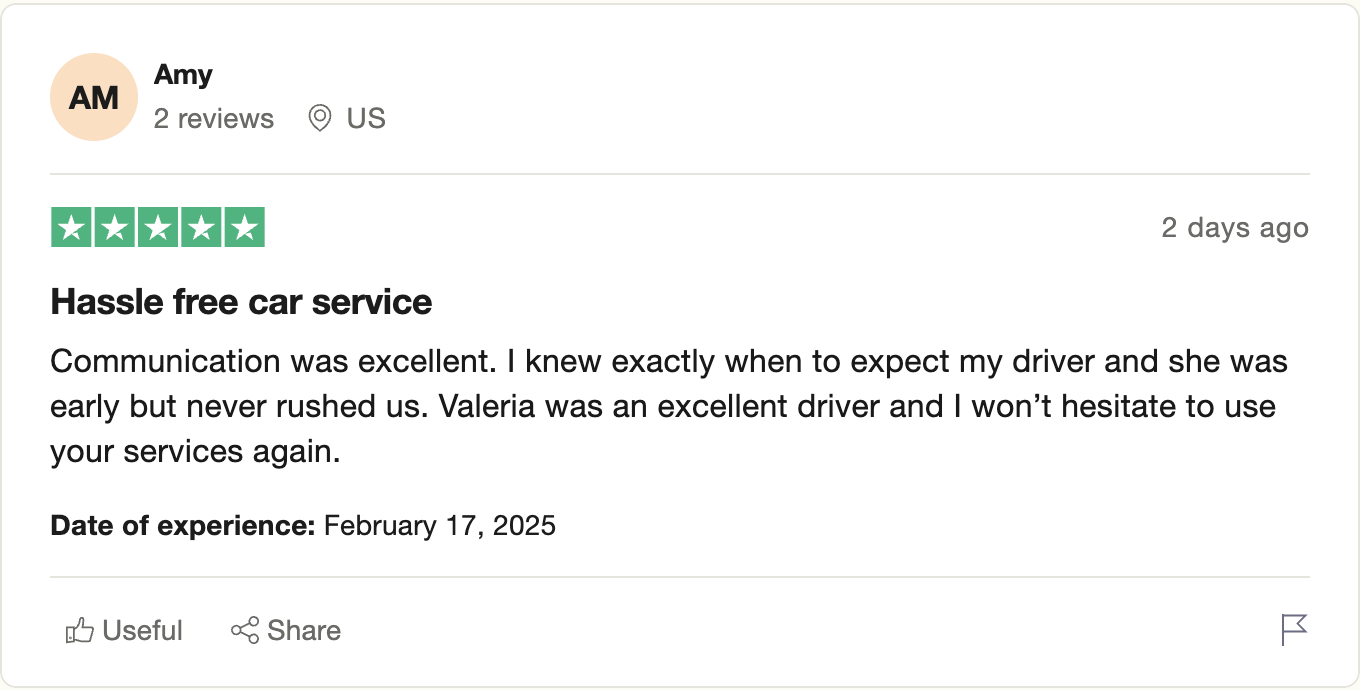Viewport: 1360px width, 690px height.
Task: Click the first green rating star
Action: pyautogui.click(x=71, y=227)
